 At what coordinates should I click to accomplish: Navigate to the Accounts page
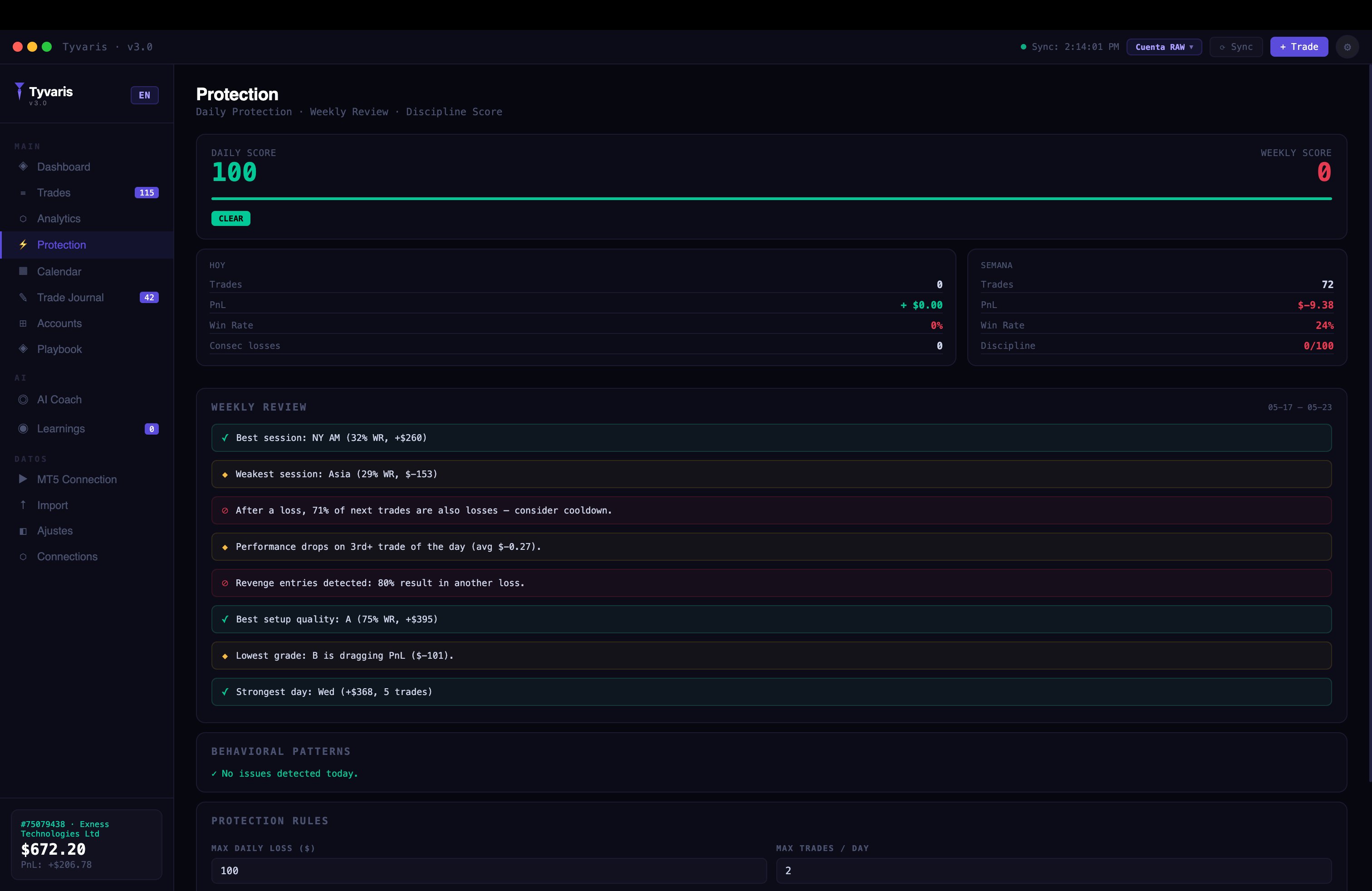point(87,323)
